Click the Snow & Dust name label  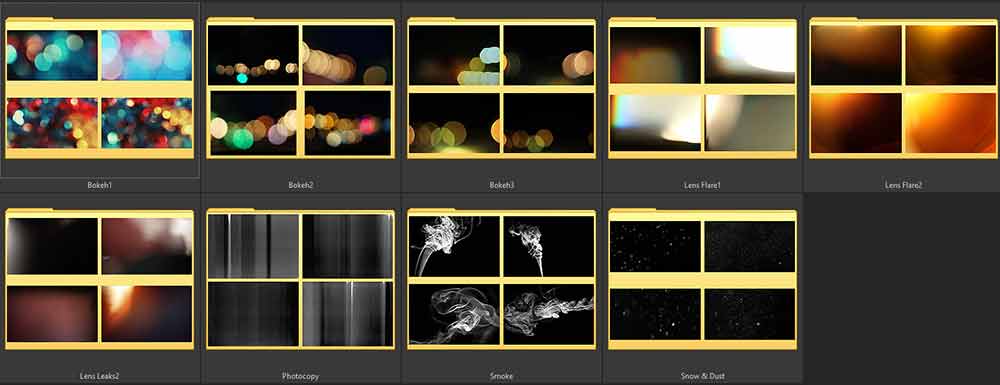[702, 376]
